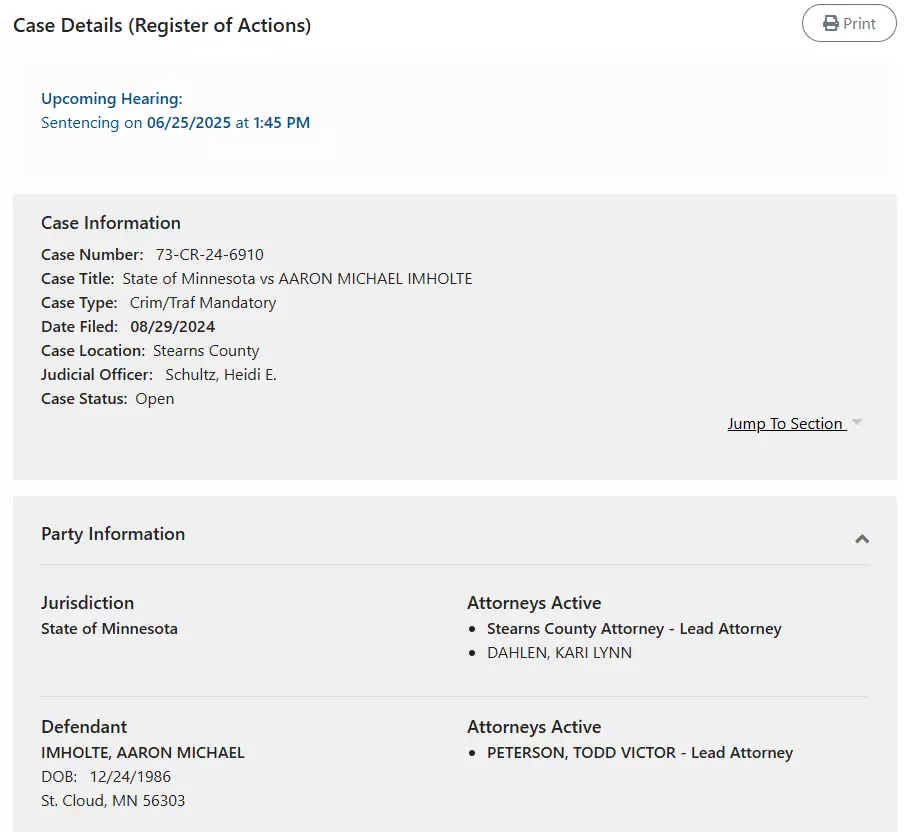Select case type Crim/Traf Mandatory
Image resolution: width=905 pixels, height=832 pixels.
click(x=203, y=303)
